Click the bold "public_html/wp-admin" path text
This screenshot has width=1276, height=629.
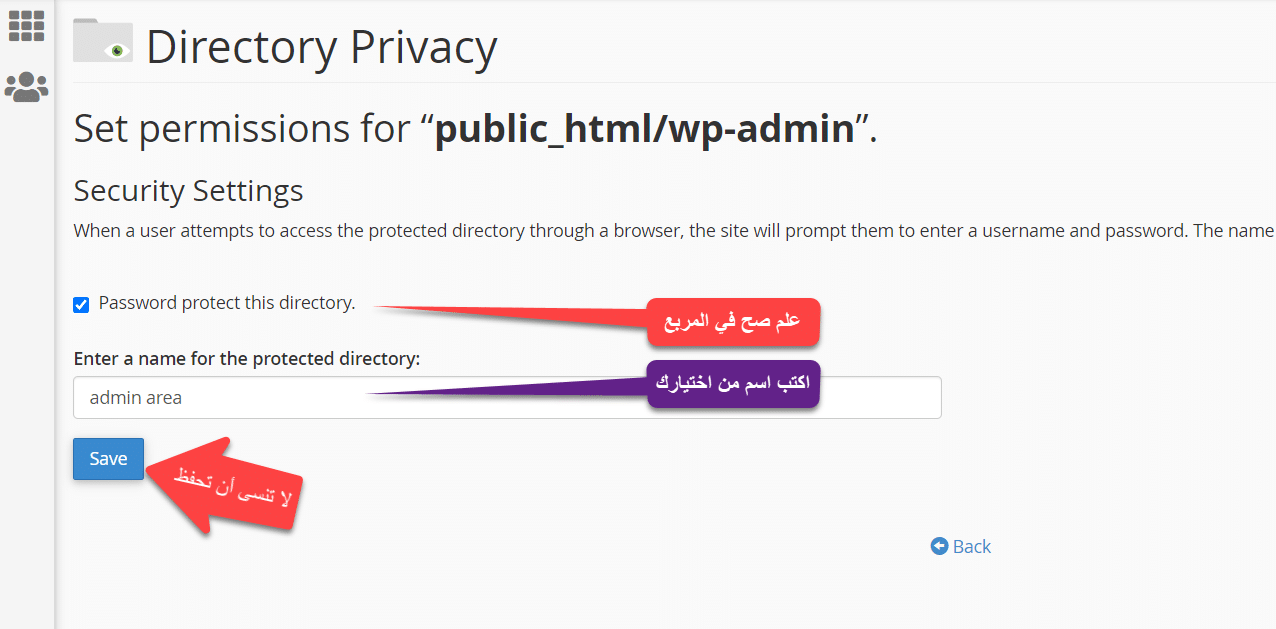645,129
